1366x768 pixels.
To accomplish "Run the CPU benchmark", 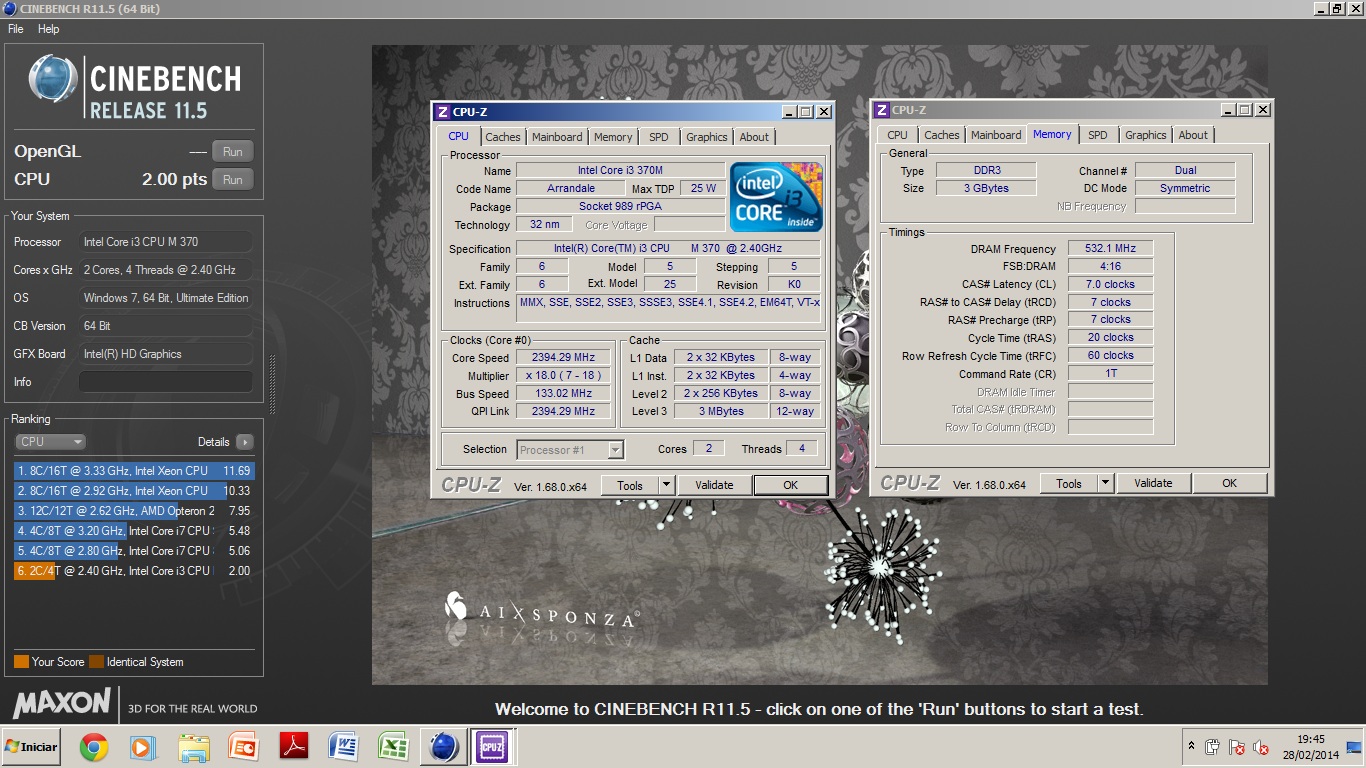I will [x=233, y=180].
